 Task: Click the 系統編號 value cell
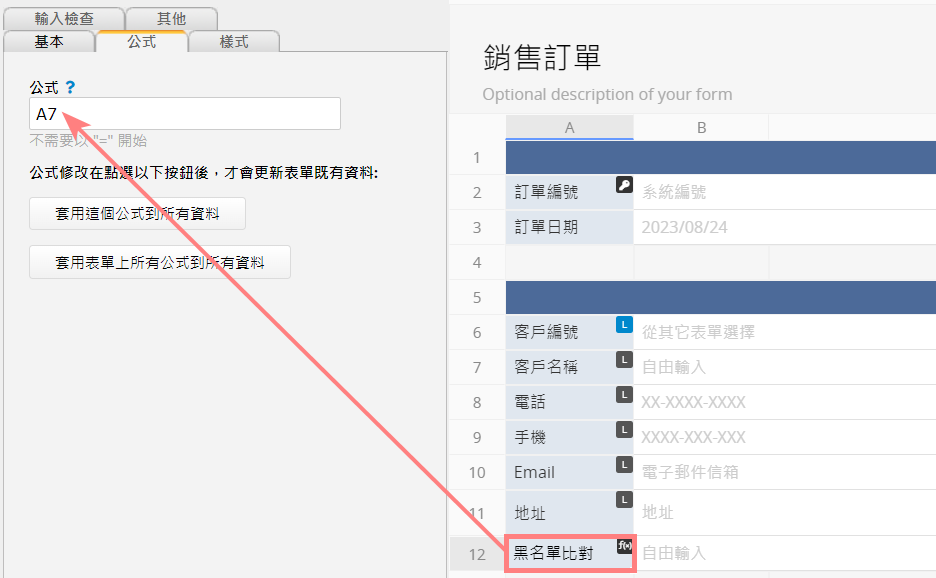(785, 192)
